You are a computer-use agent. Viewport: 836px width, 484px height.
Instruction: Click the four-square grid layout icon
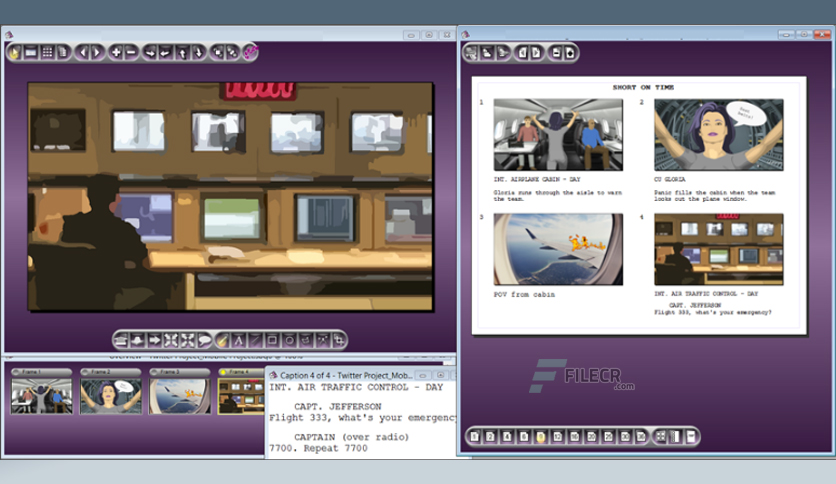pyautogui.click(x=661, y=437)
